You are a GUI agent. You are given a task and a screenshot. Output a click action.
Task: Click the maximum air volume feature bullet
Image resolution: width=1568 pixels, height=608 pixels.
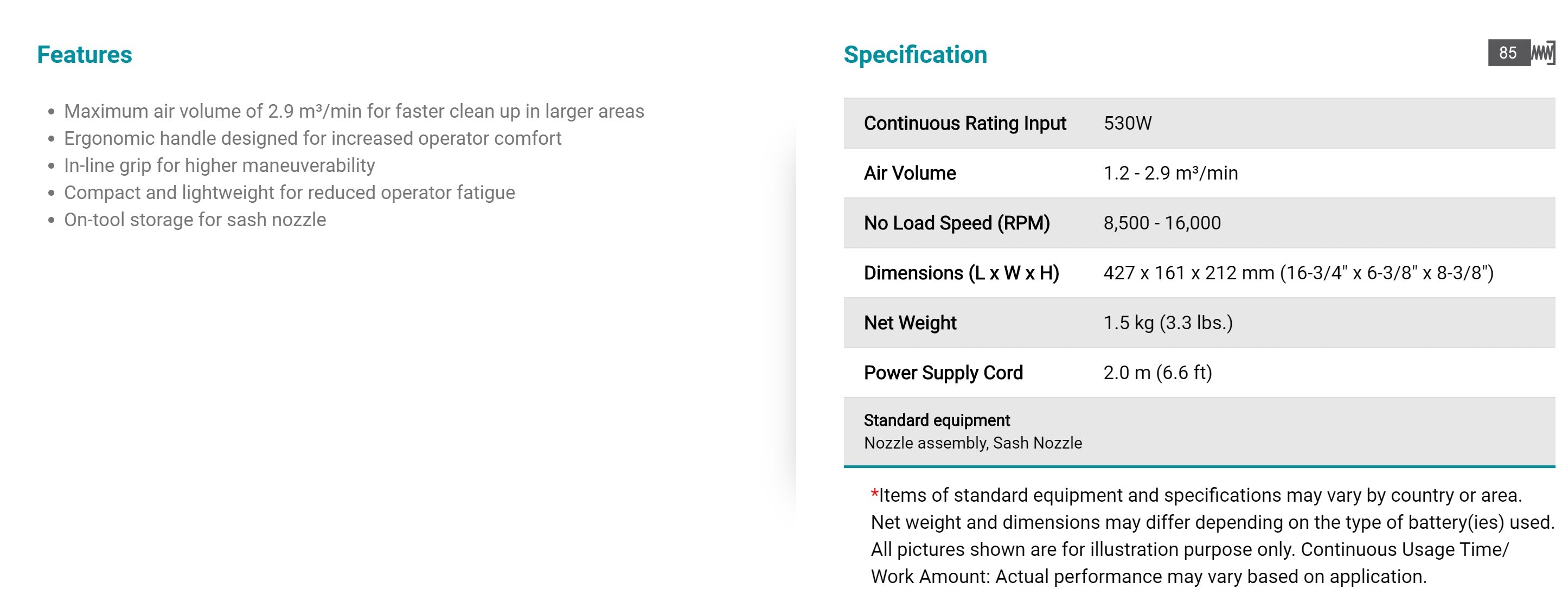coord(354,111)
